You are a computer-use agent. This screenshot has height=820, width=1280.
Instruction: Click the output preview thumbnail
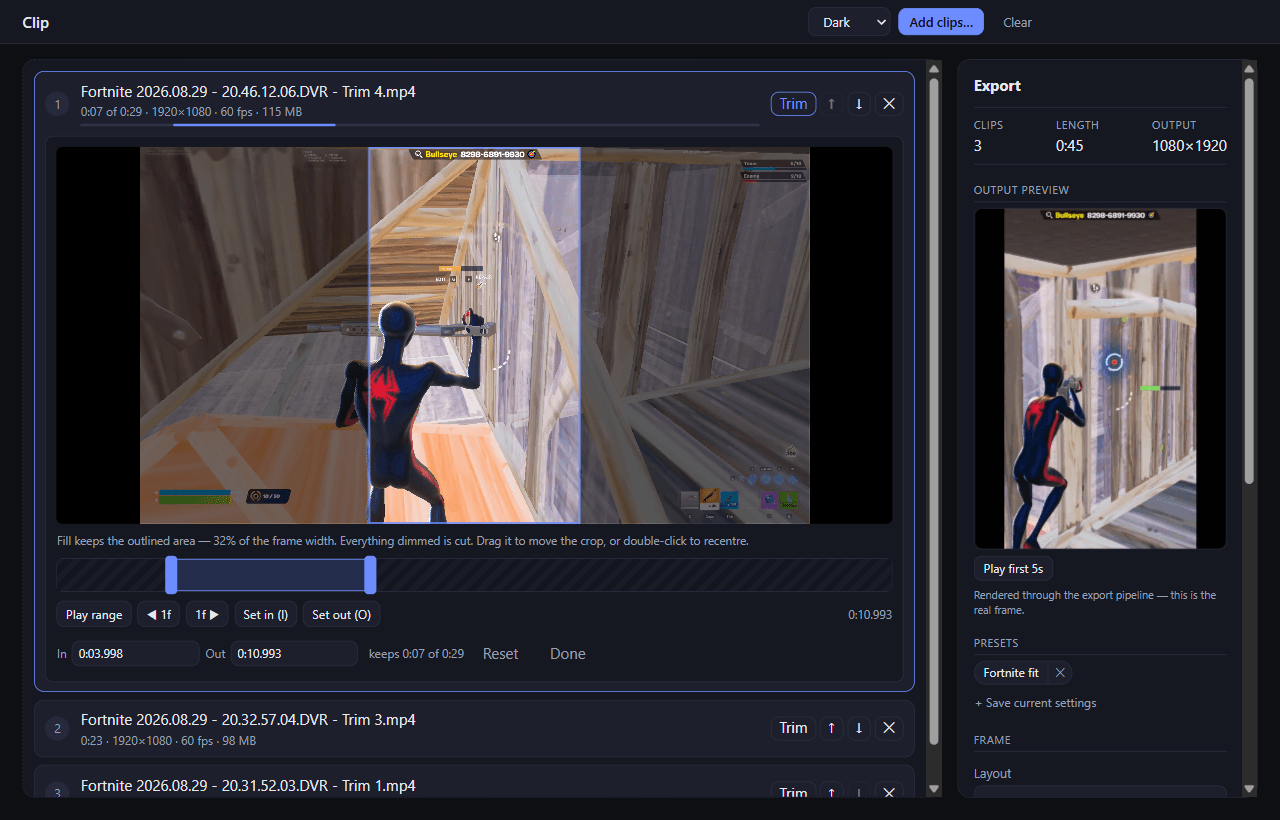tap(1100, 378)
